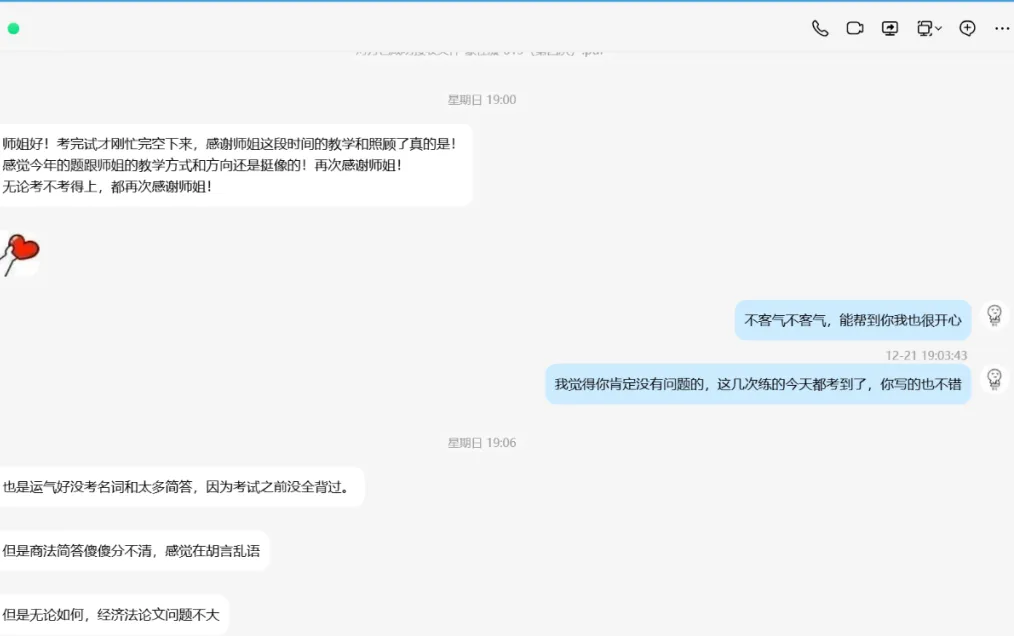
Task: Click the message "但是无论如何，经济法论文问题不大"
Action: (114, 615)
